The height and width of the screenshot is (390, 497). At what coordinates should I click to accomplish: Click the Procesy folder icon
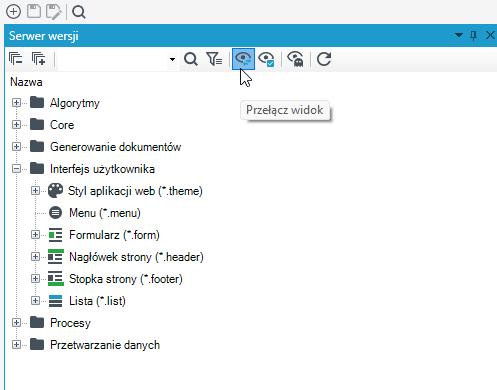point(37,323)
